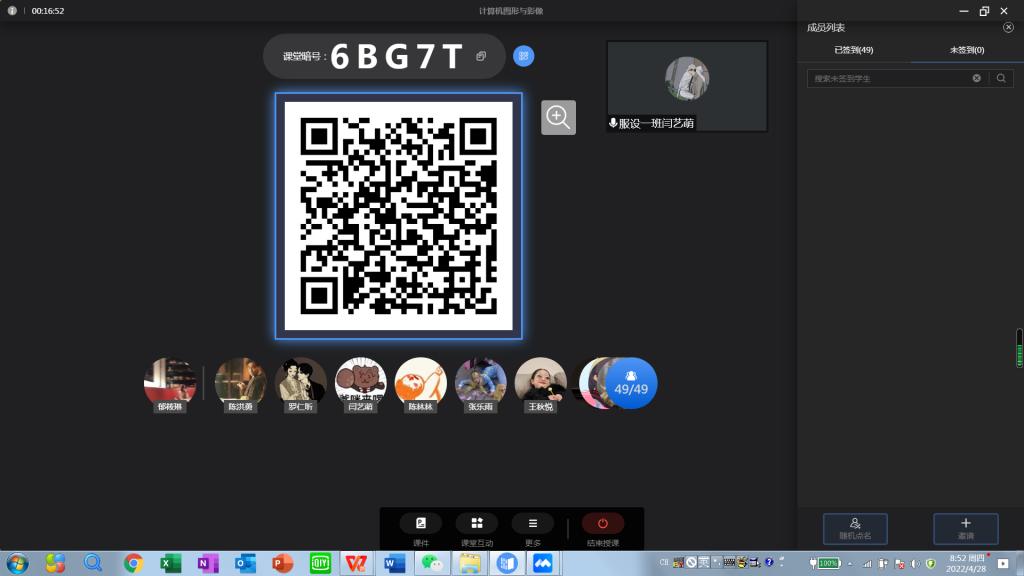Image resolution: width=1024 pixels, height=576 pixels.
Task: Expand the 49/49 participants list bubble
Action: (631, 383)
